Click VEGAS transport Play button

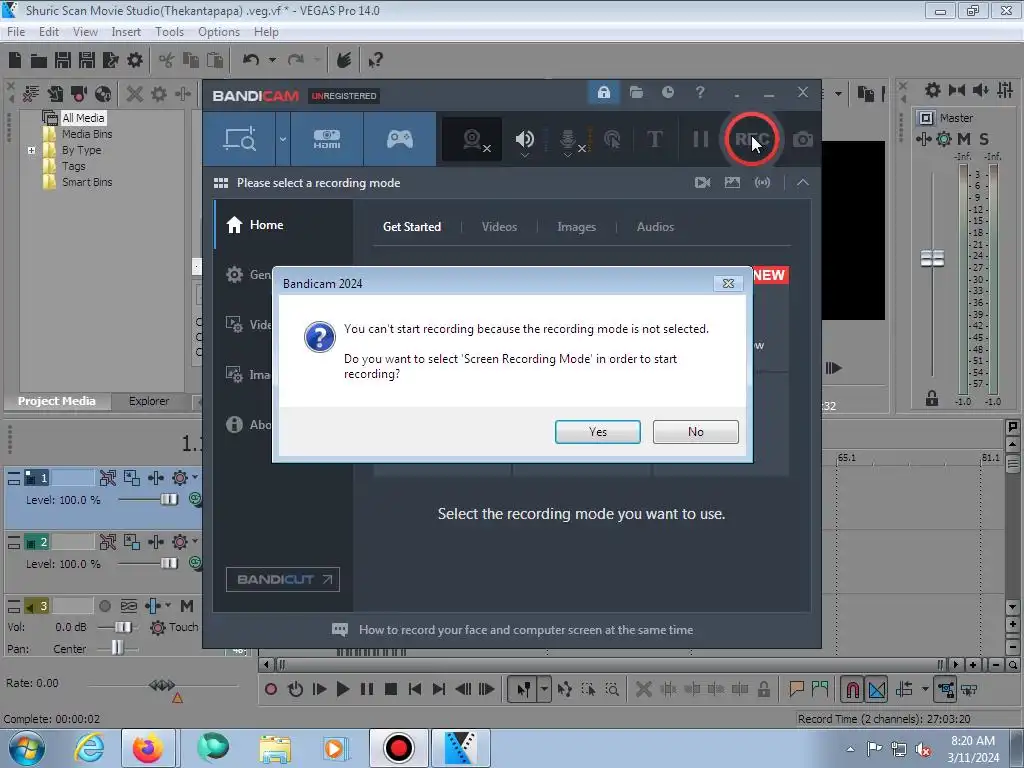342,689
